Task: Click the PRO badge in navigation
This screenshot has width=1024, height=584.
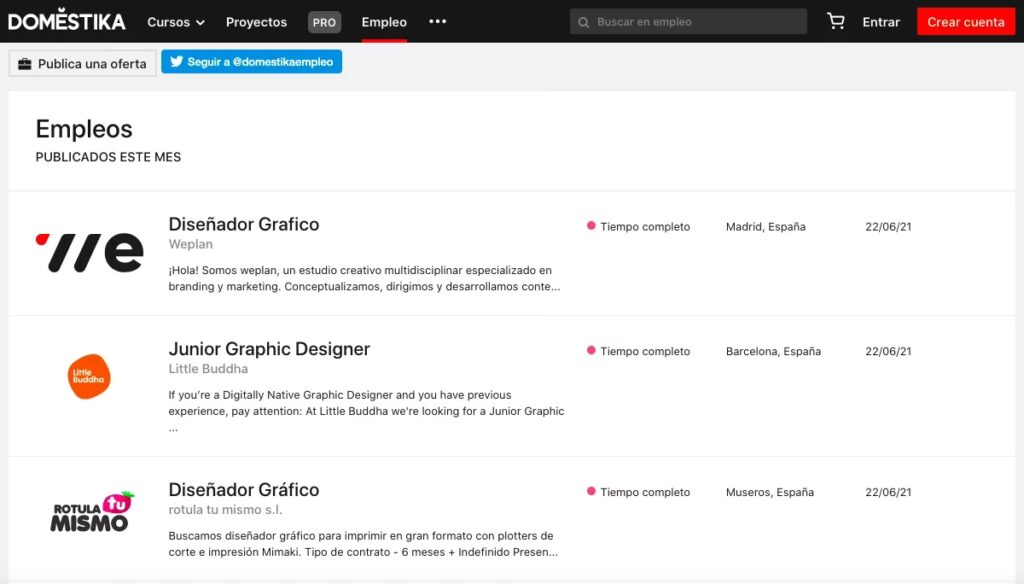Action: click(x=324, y=22)
